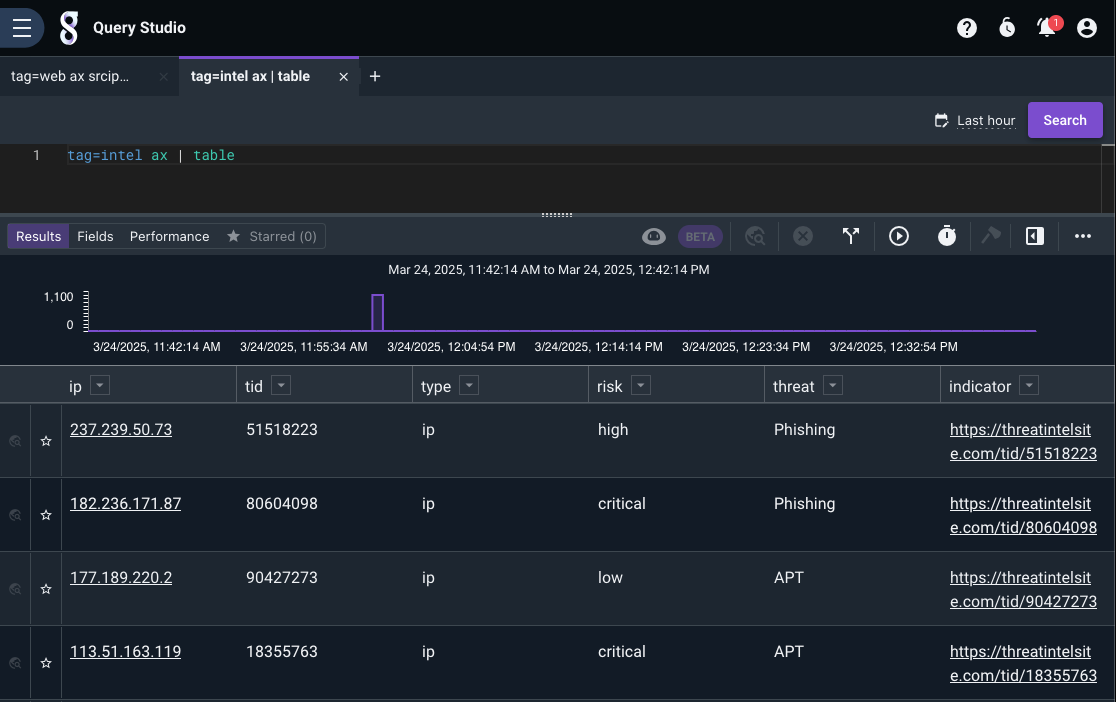1116x702 pixels.
Task: Click the play run icon in toolbar
Action: [899, 236]
